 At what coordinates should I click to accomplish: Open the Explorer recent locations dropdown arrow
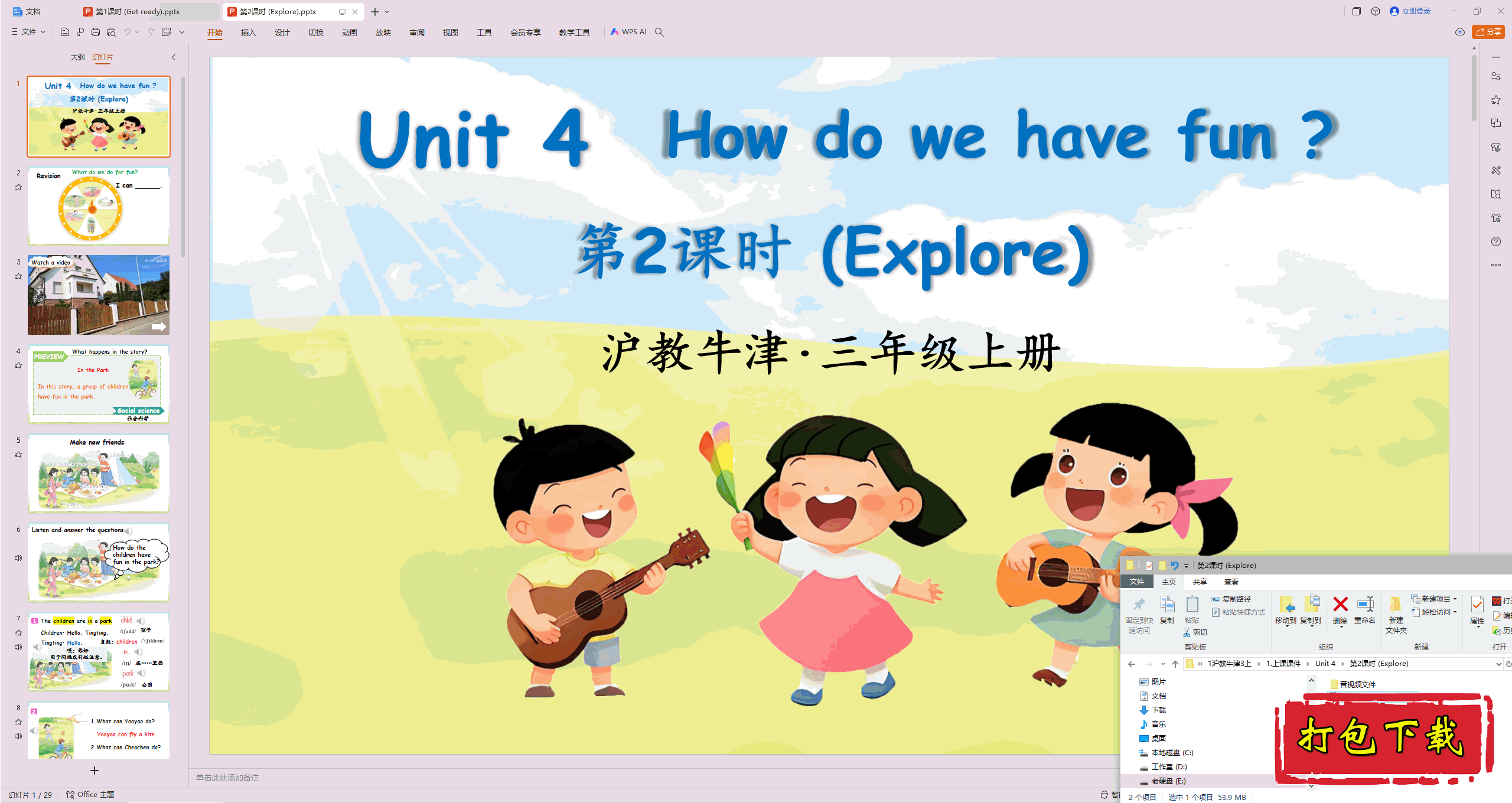coord(1162,664)
